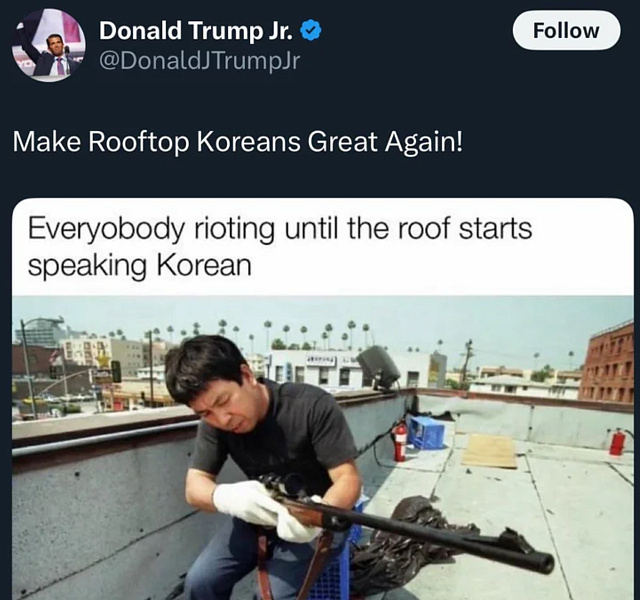Open the Donald Trump Jr. display name
The width and height of the screenshot is (640, 600).
coord(196,31)
